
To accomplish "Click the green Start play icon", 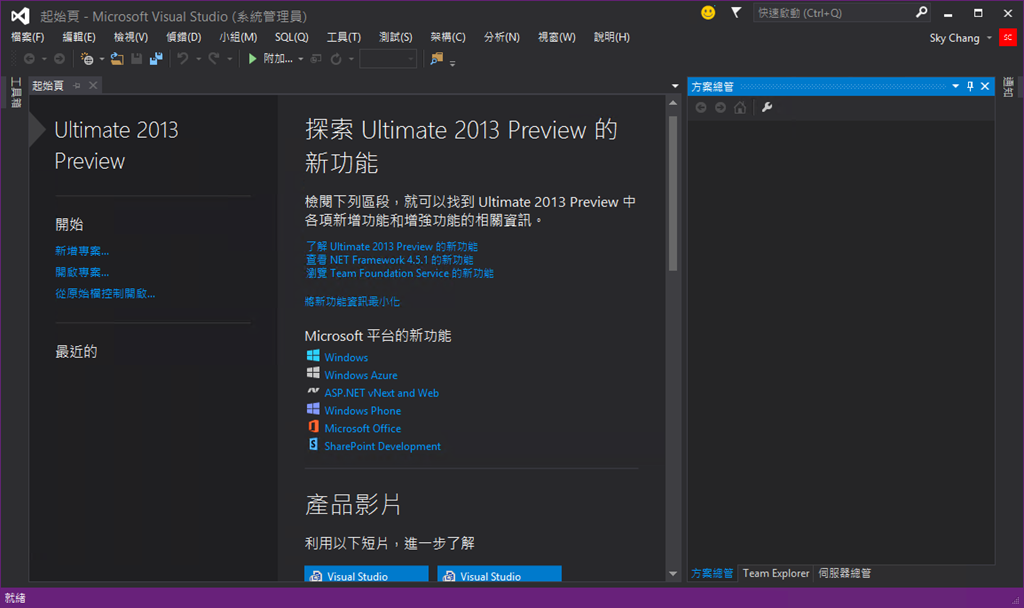I will 253,59.
